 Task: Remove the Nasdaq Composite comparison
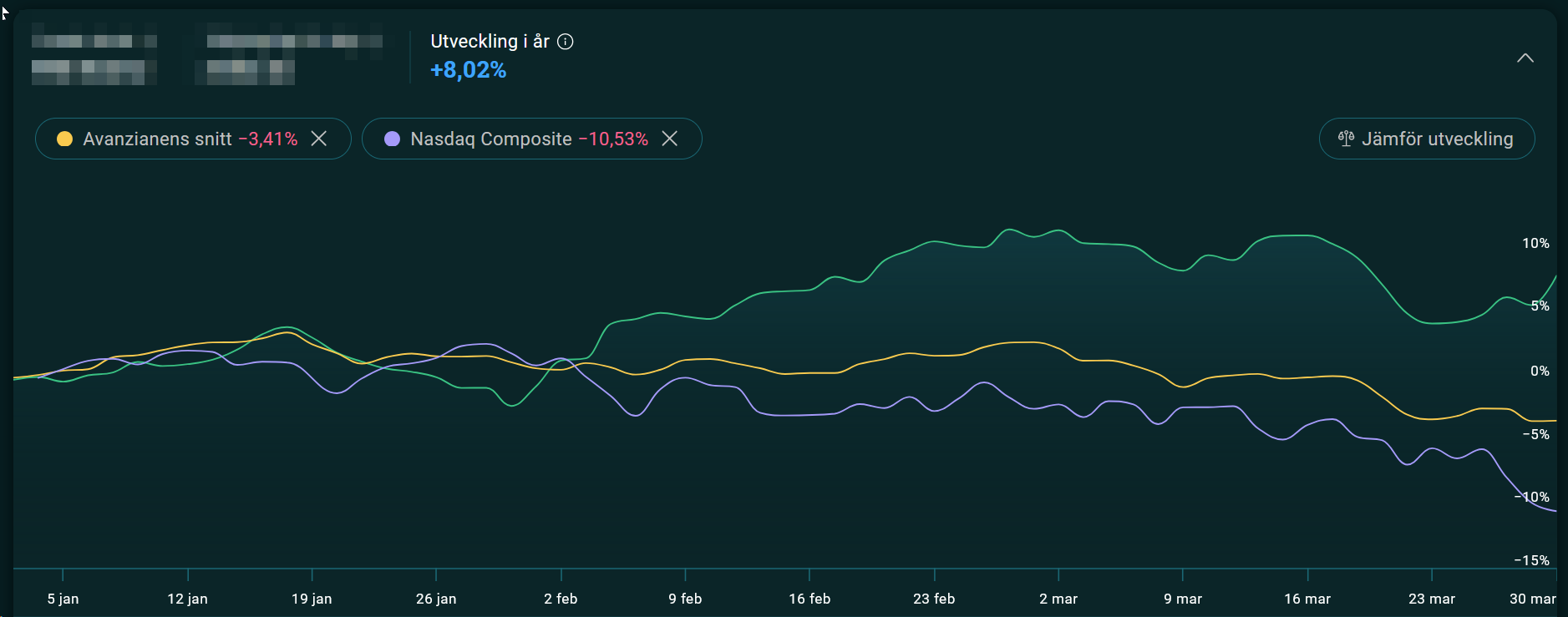click(670, 139)
